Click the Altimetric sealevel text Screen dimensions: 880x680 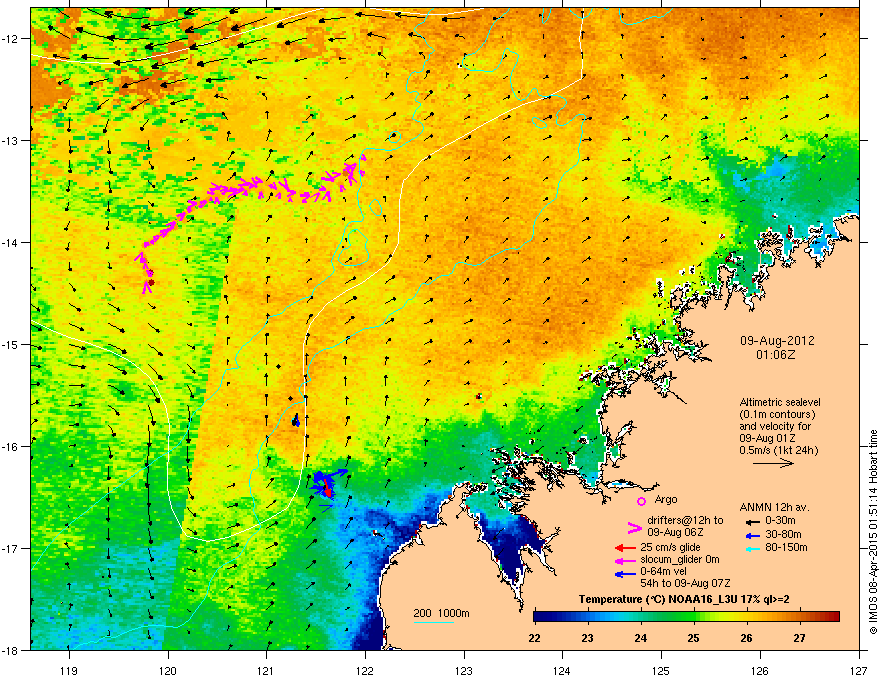click(780, 402)
